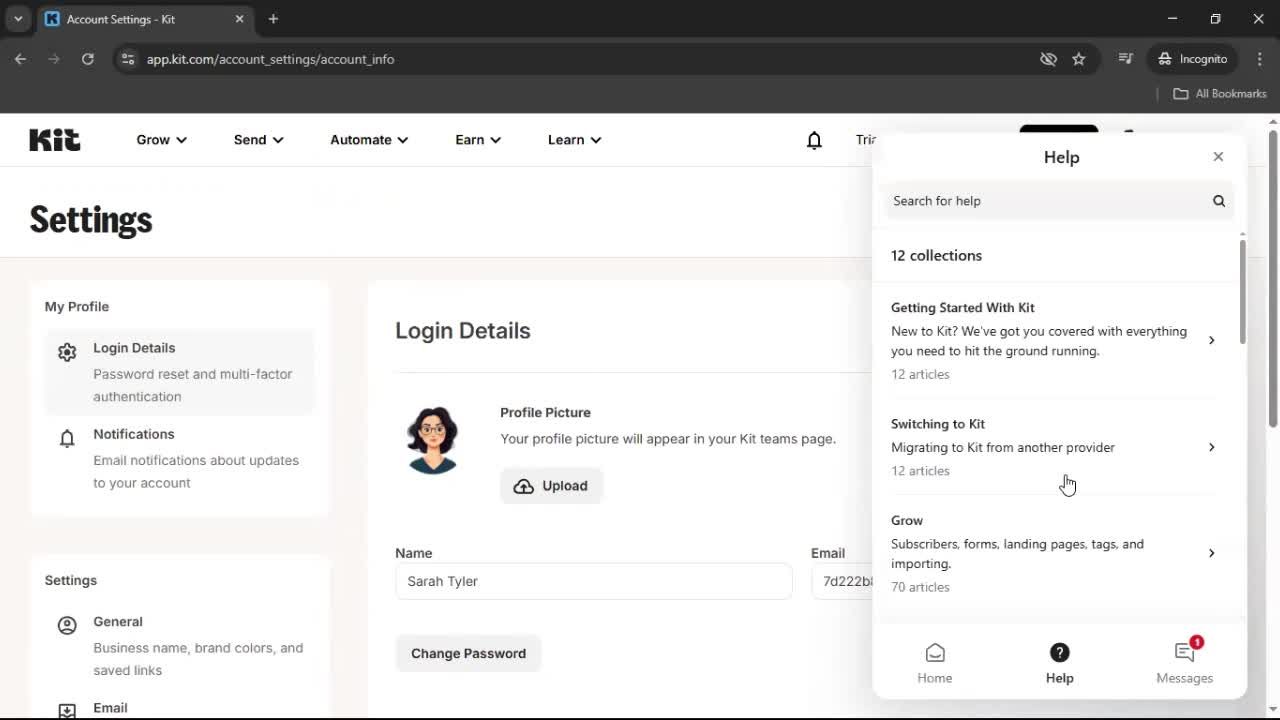This screenshot has width=1280, height=720.
Task: Click the Name field containing Sarah Tyler
Action: 594,581
